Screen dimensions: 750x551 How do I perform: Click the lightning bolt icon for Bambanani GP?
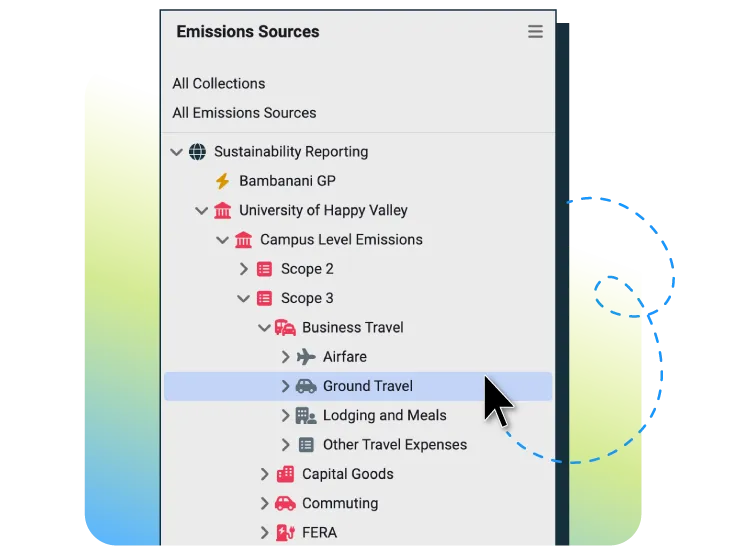coord(222,181)
